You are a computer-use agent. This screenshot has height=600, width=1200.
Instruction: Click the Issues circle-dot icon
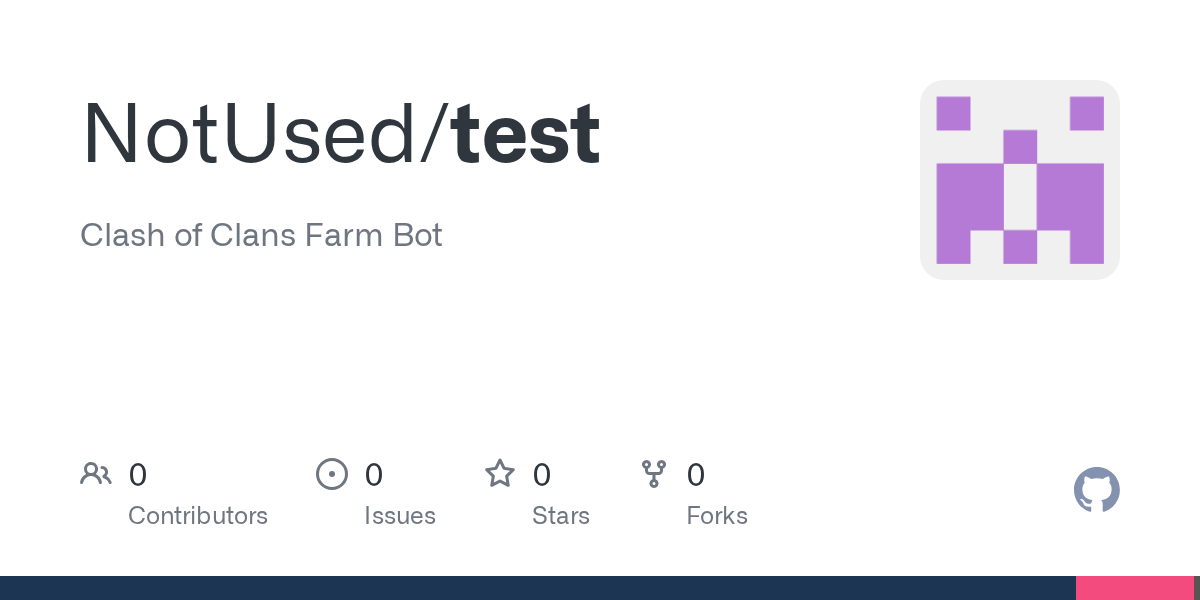[332, 474]
